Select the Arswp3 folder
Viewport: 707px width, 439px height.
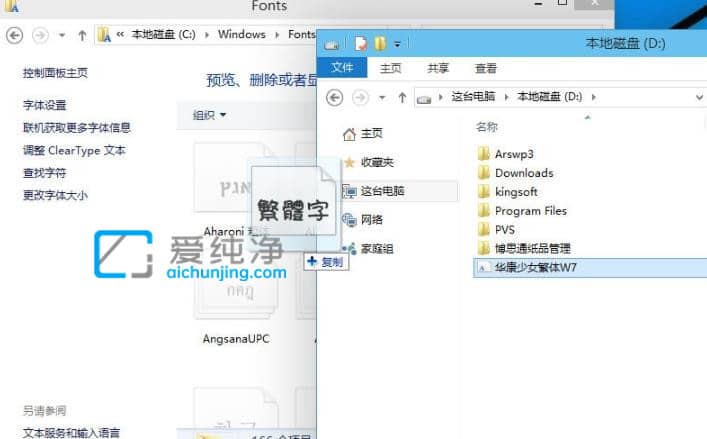click(514, 154)
